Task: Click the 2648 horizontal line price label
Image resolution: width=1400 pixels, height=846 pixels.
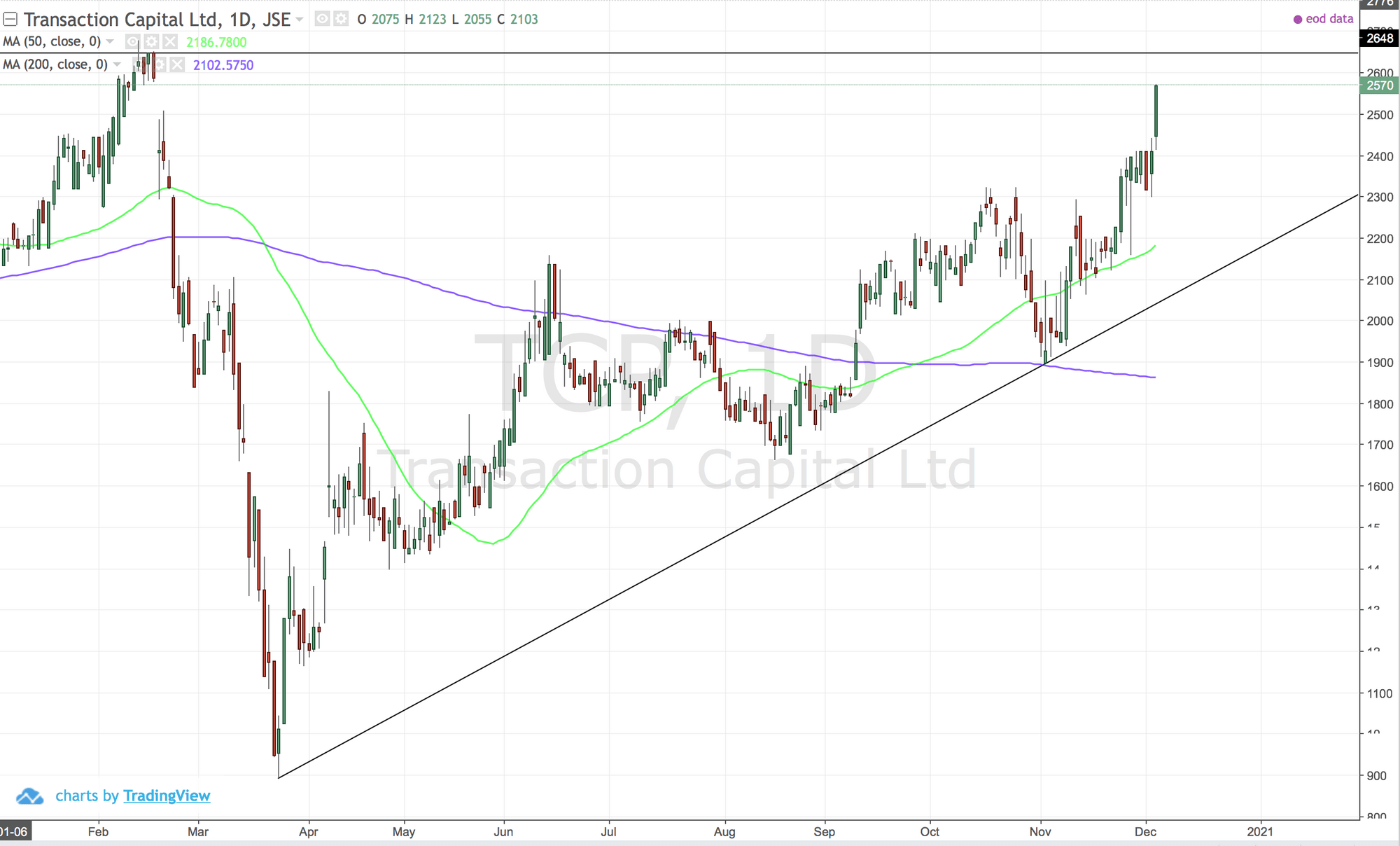Action: tap(1379, 39)
